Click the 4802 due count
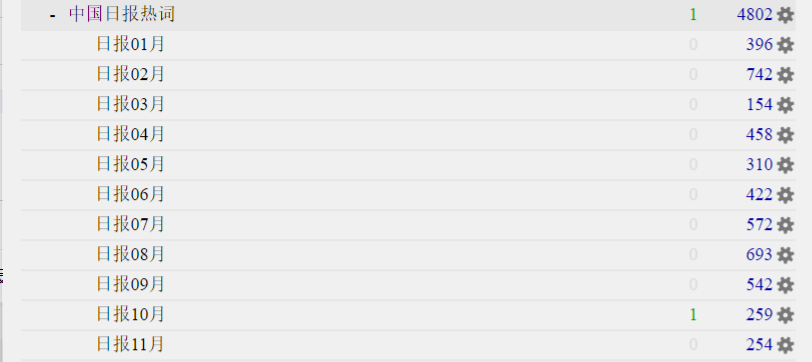This screenshot has width=812, height=362. point(755,15)
